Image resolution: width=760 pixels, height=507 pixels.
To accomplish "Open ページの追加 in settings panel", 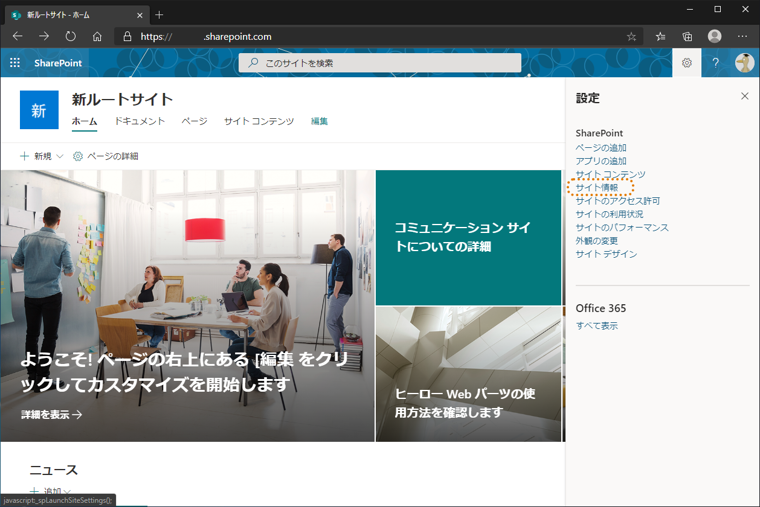I will coord(601,148).
